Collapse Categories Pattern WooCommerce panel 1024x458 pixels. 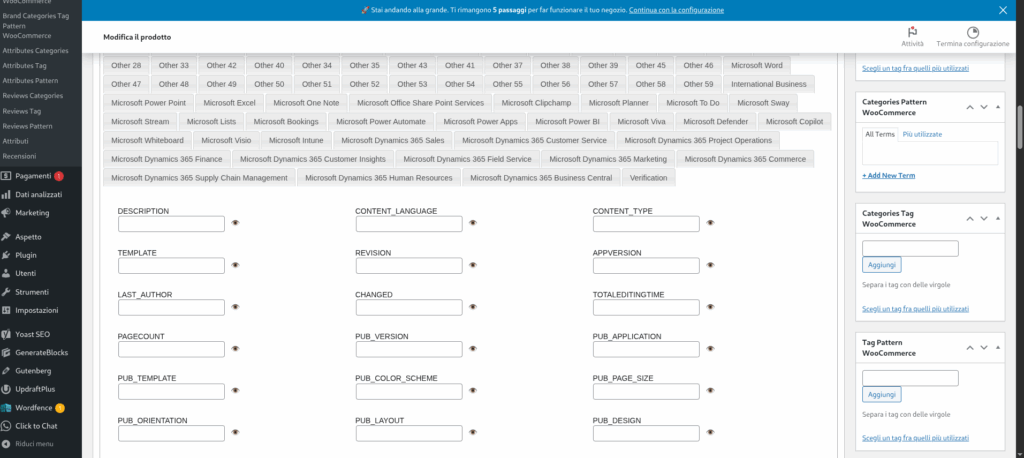(x=997, y=107)
